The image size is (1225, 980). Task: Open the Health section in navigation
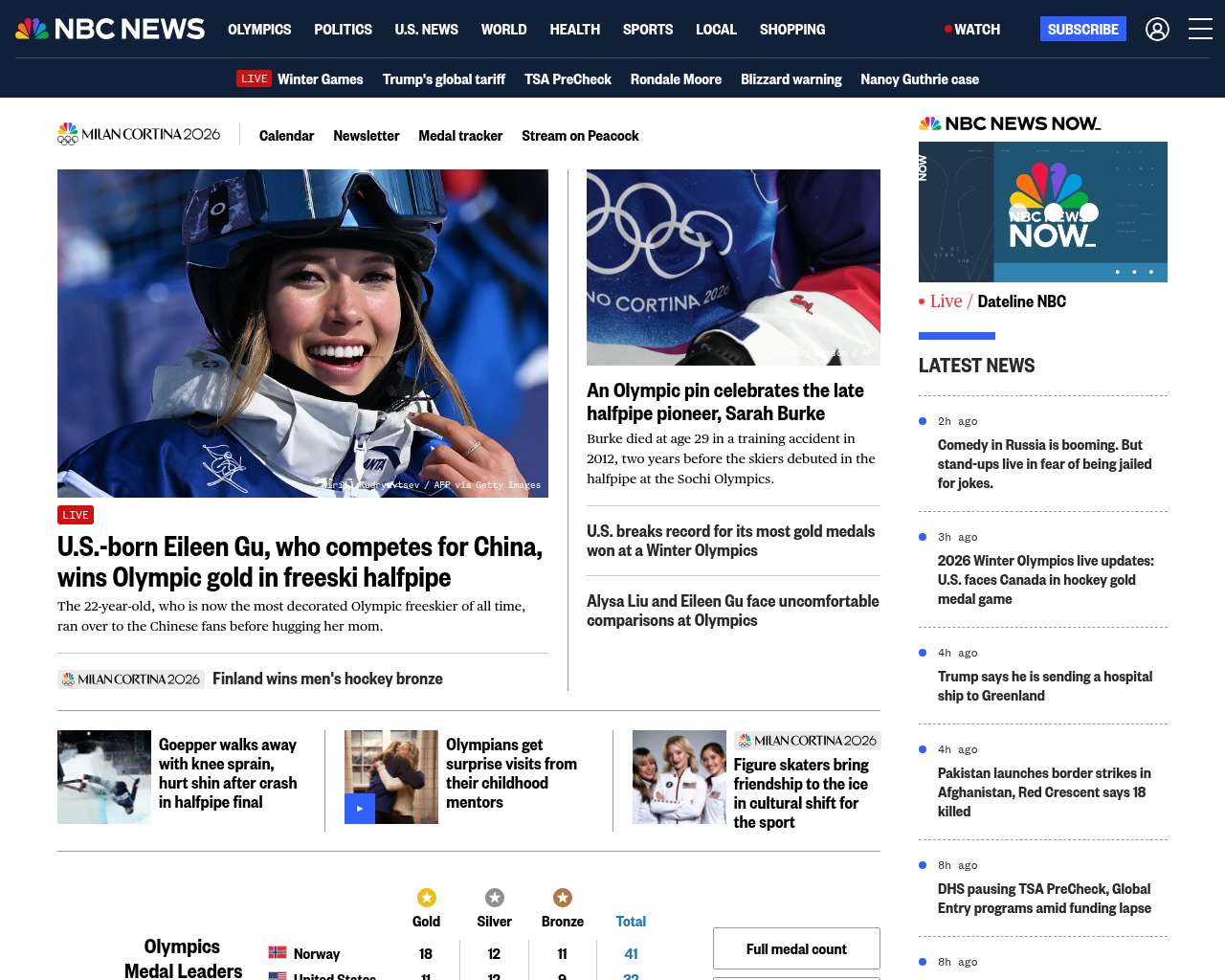575,30
